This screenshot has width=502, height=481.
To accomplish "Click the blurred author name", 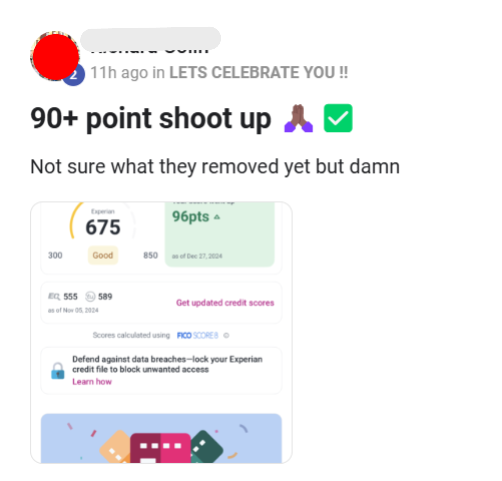I will pos(150,41).
